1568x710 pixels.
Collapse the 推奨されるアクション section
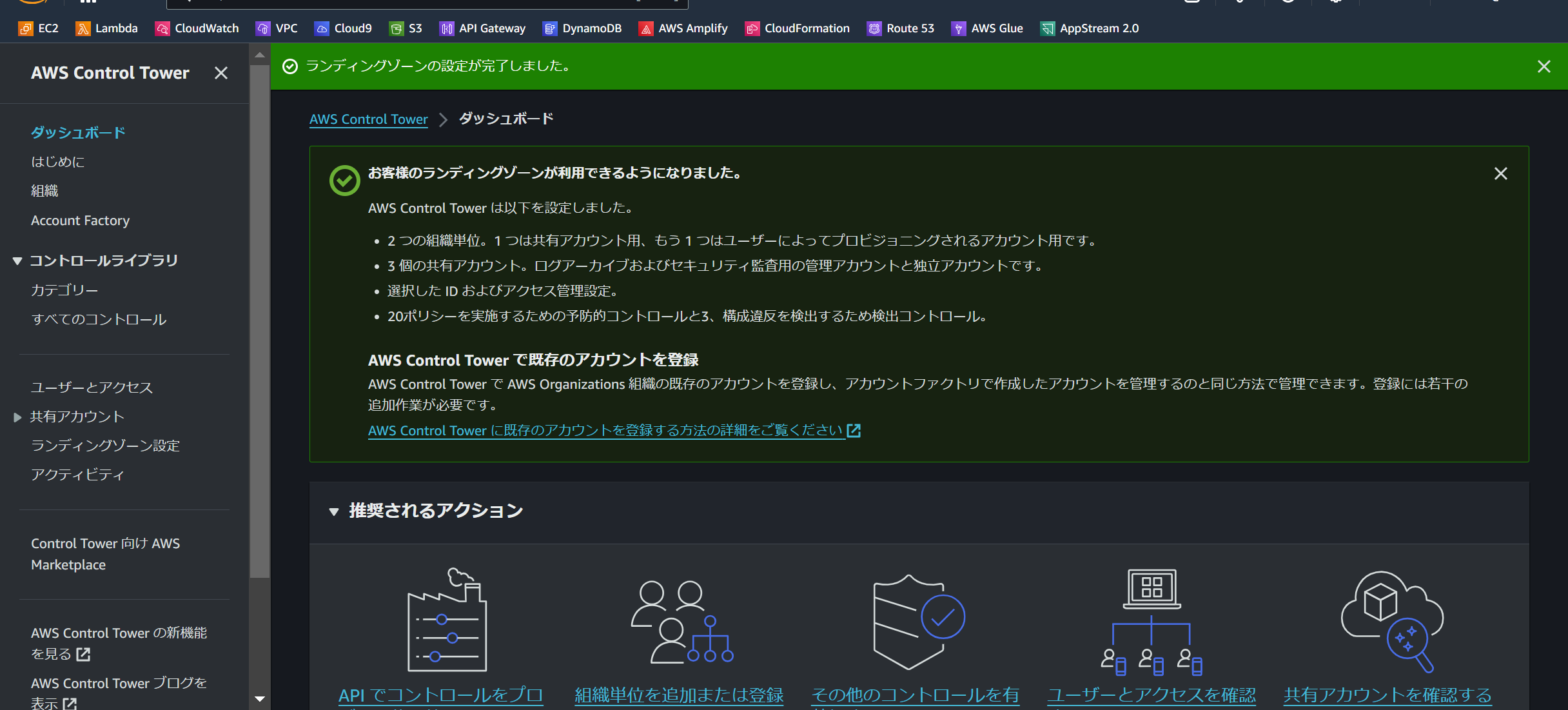334,511
